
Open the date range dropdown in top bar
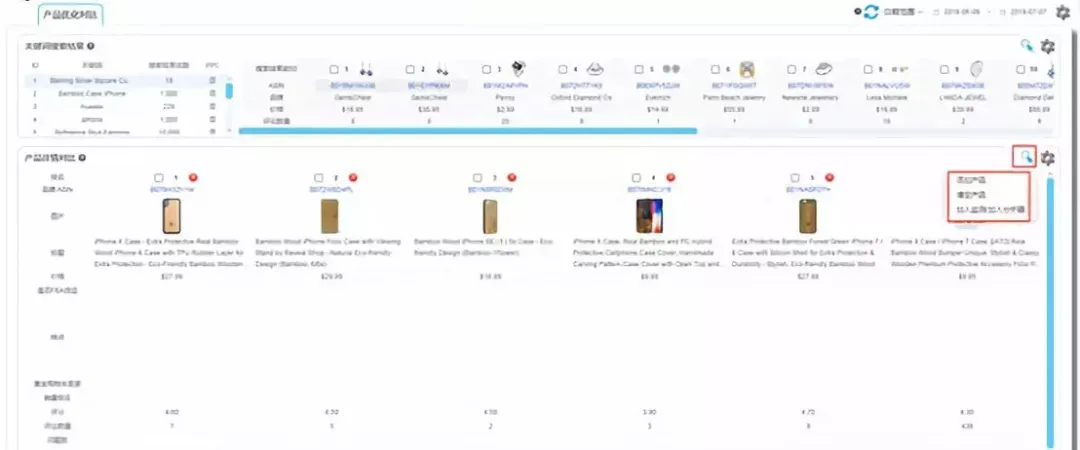pyautogui.click(x=903, y=12)
